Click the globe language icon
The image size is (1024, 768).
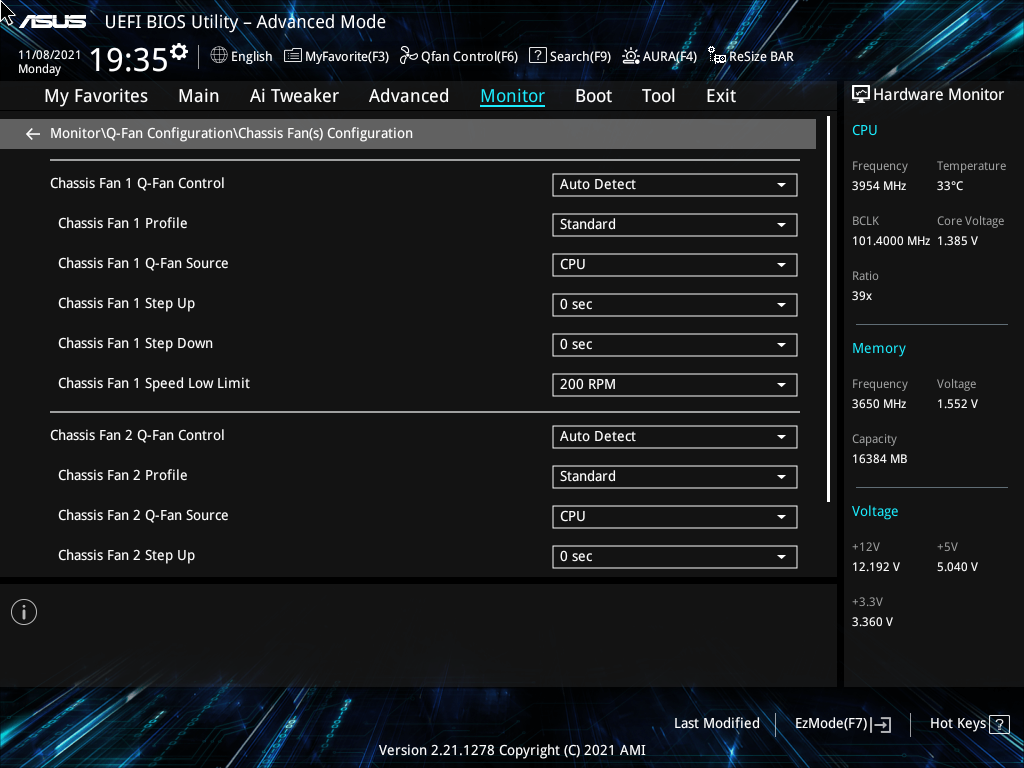click(x=219, y=56)
